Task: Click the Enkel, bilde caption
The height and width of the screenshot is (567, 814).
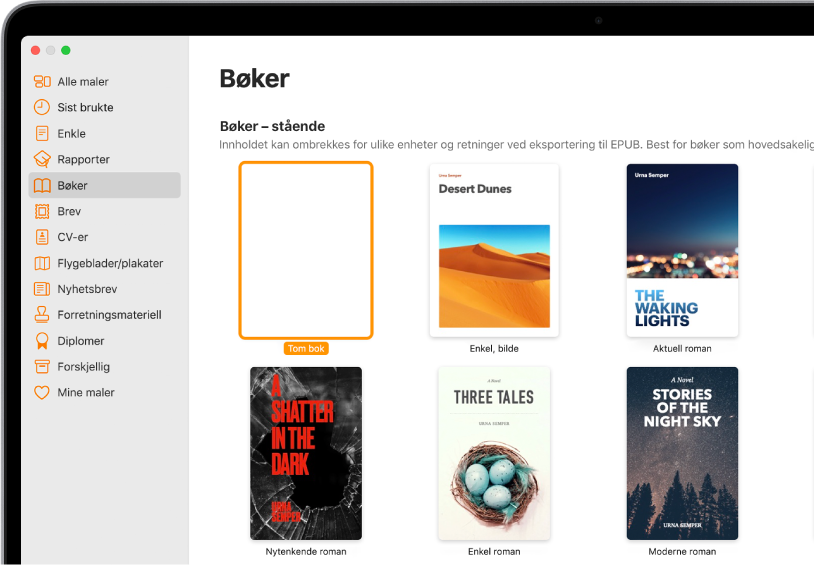Action: coord(494,348)
